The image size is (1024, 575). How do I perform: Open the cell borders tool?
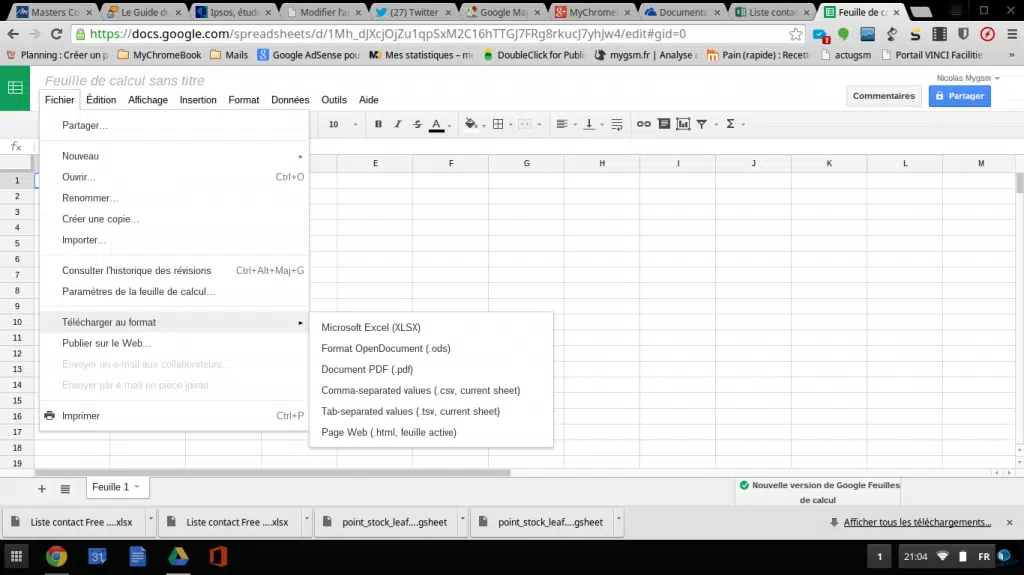pos(498,124)
